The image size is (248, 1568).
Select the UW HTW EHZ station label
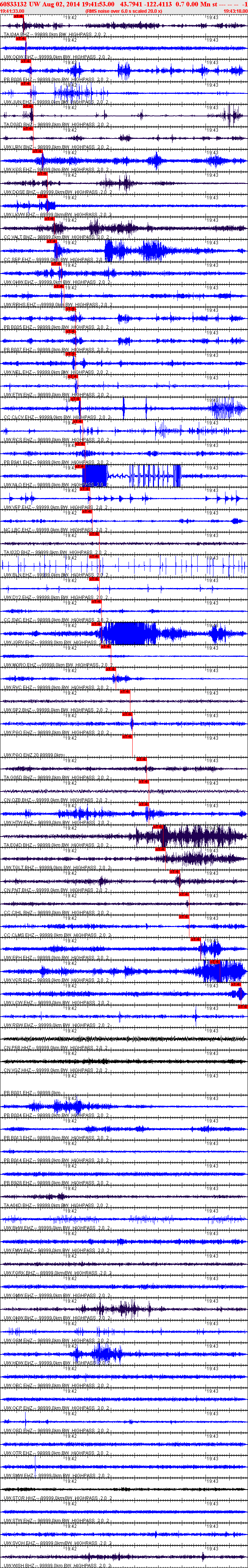click(x=57, y=823)
